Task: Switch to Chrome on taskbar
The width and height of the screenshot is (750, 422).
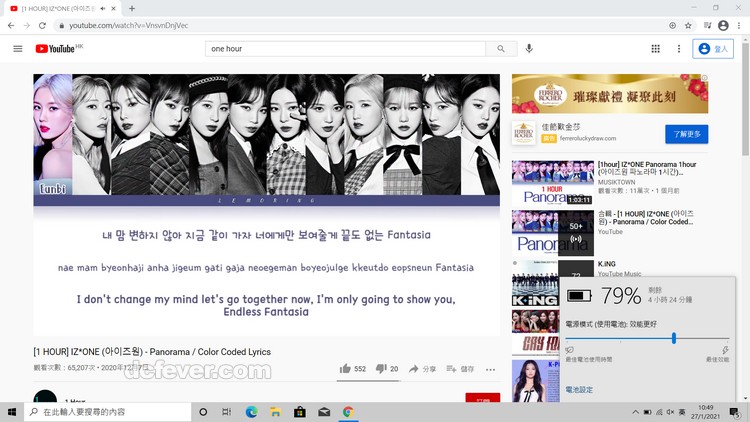Action: 348,412
